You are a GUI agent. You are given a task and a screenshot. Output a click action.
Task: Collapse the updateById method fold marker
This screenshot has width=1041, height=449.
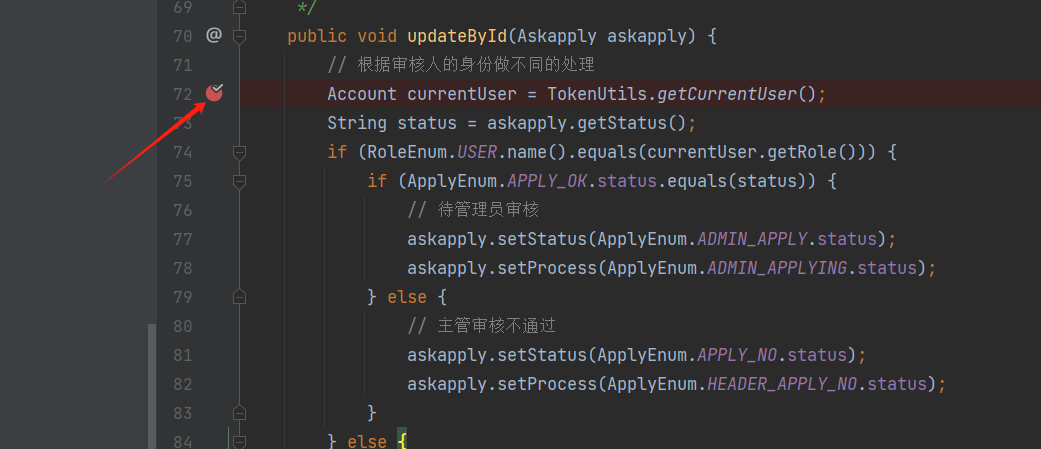239,37
